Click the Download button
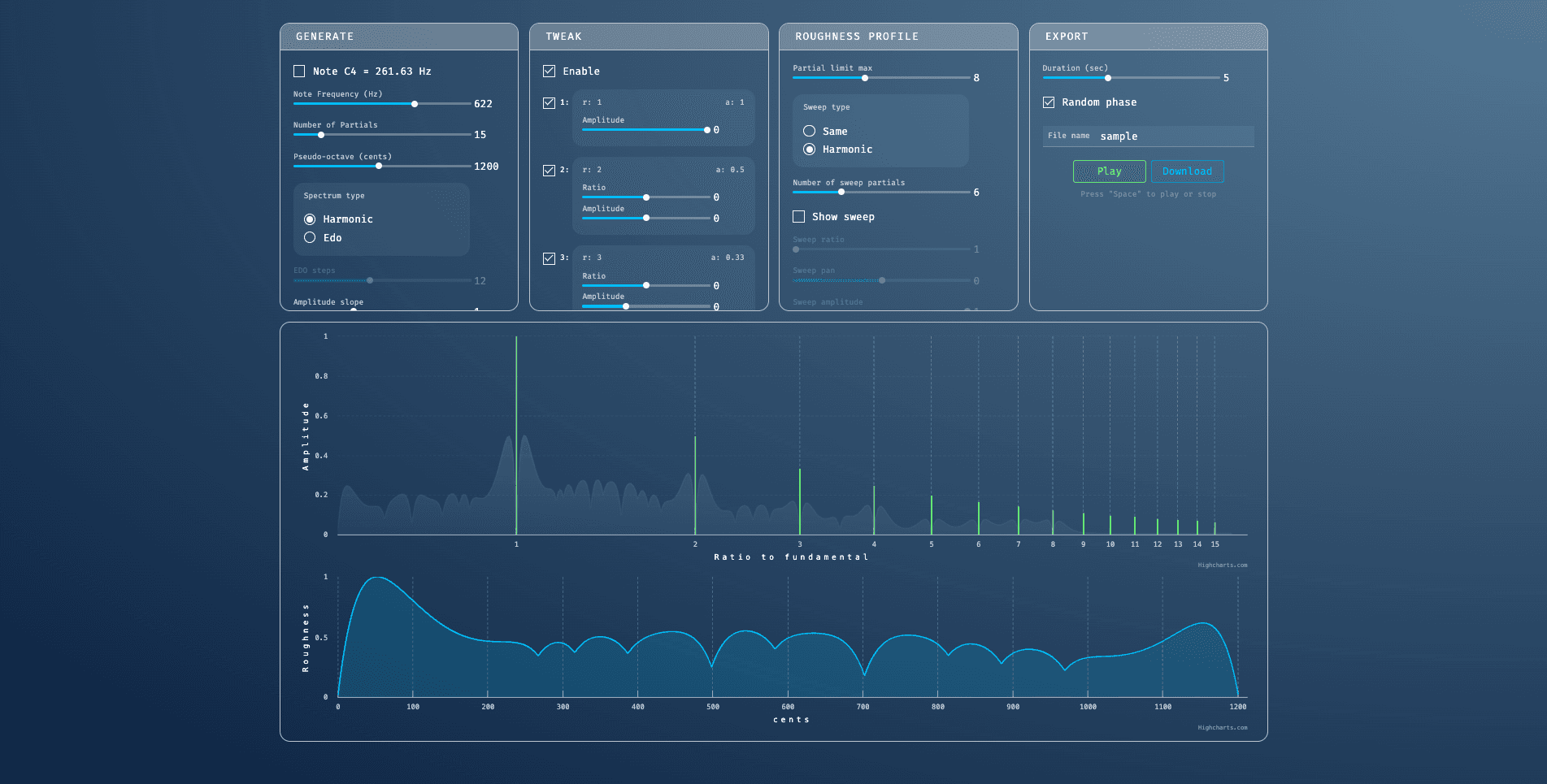The width and height of the screenshot is (1547, 784). click(x=1187, y=171)
